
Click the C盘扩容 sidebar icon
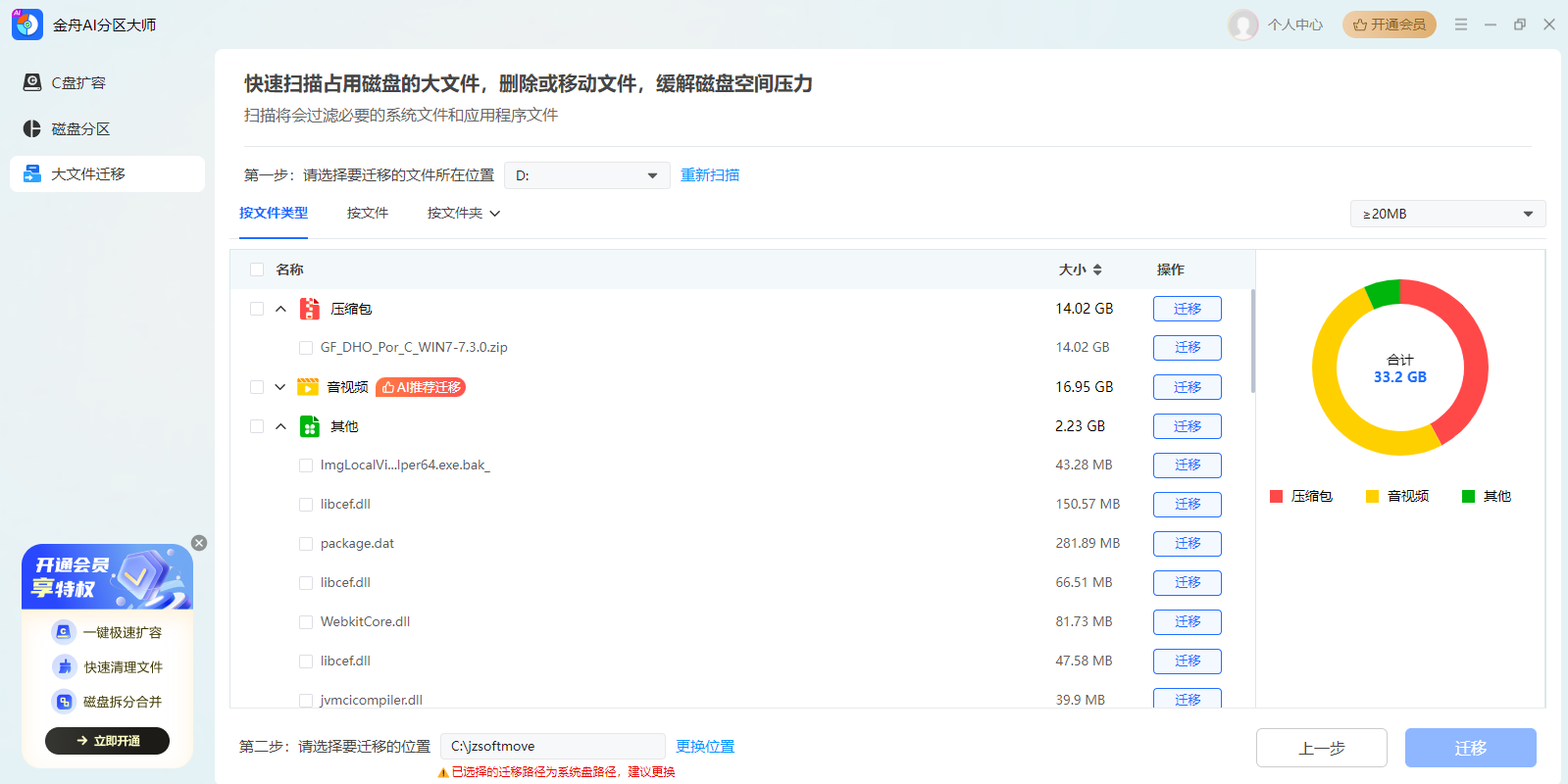click(32, 82)
